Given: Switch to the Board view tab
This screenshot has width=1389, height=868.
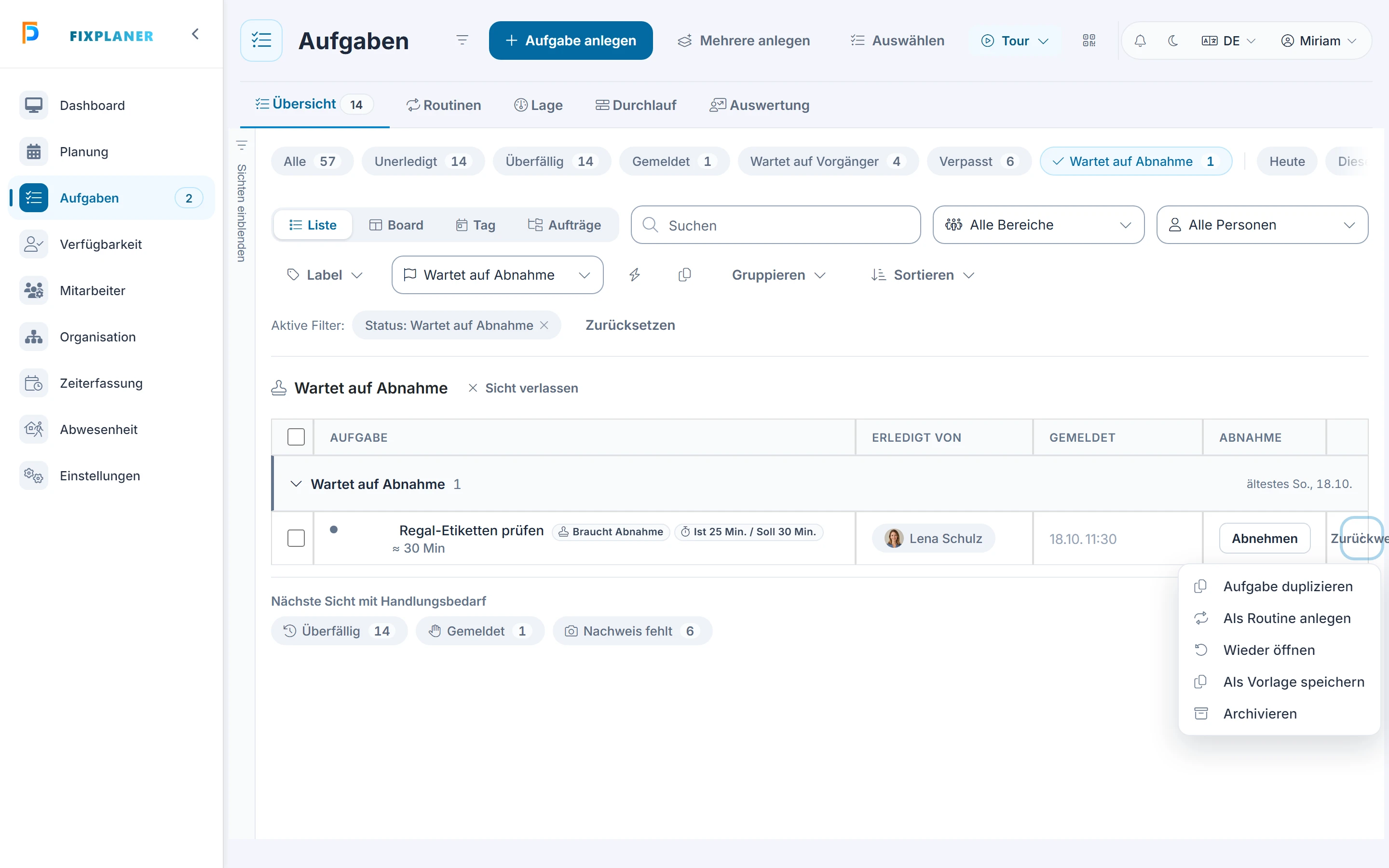Looking at the screenshot, I should click(396, 225).
